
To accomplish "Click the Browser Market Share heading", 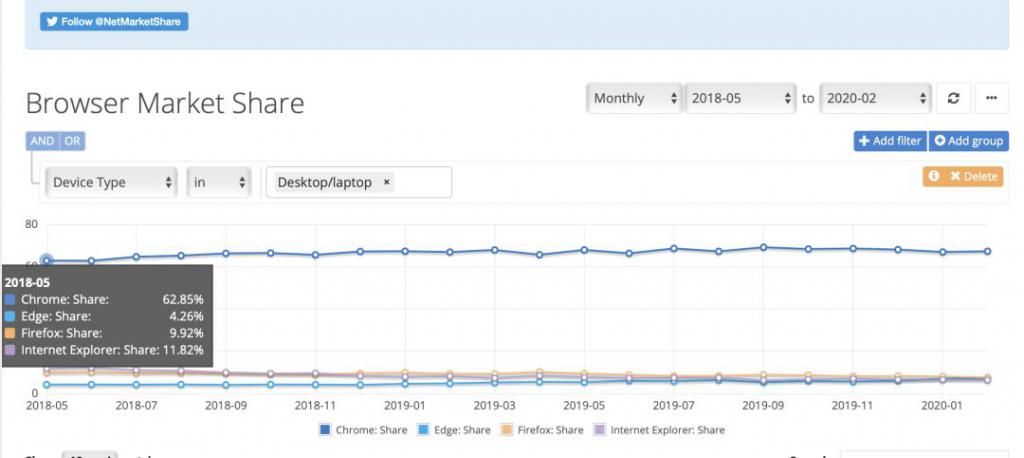I will [x=165, y=103].
